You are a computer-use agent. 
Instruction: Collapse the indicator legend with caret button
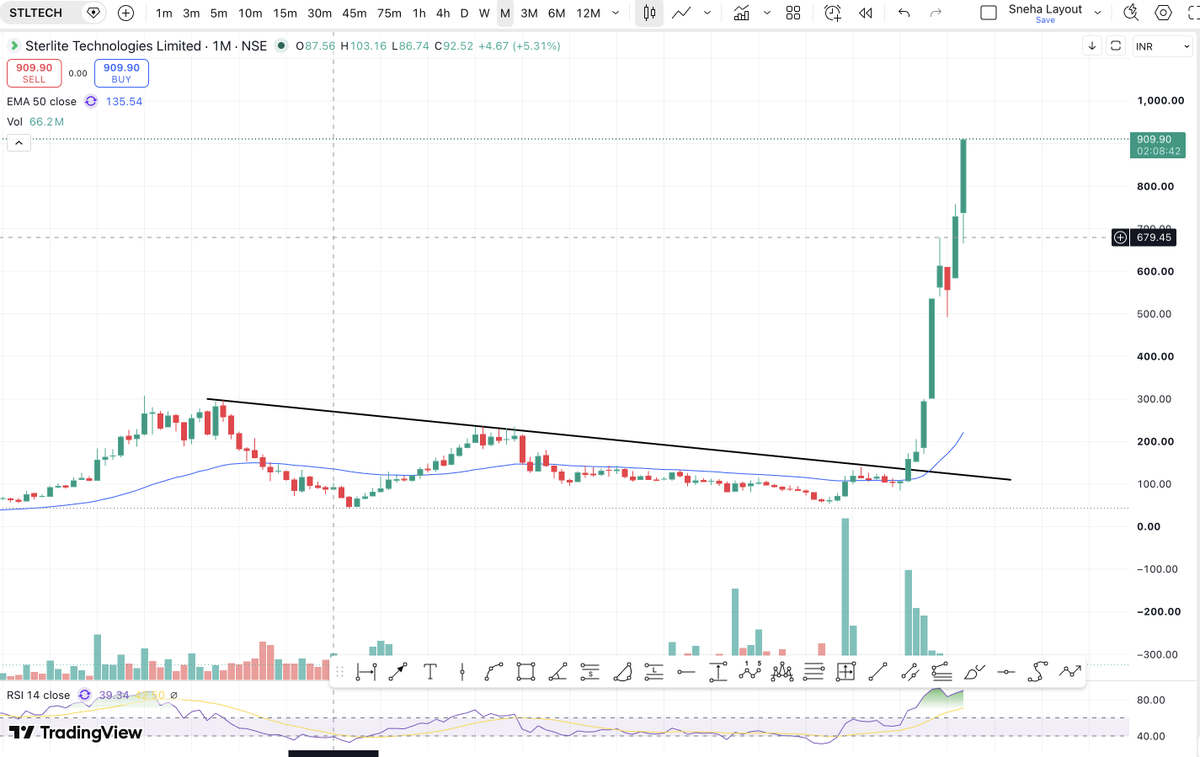tap(20, 143)
